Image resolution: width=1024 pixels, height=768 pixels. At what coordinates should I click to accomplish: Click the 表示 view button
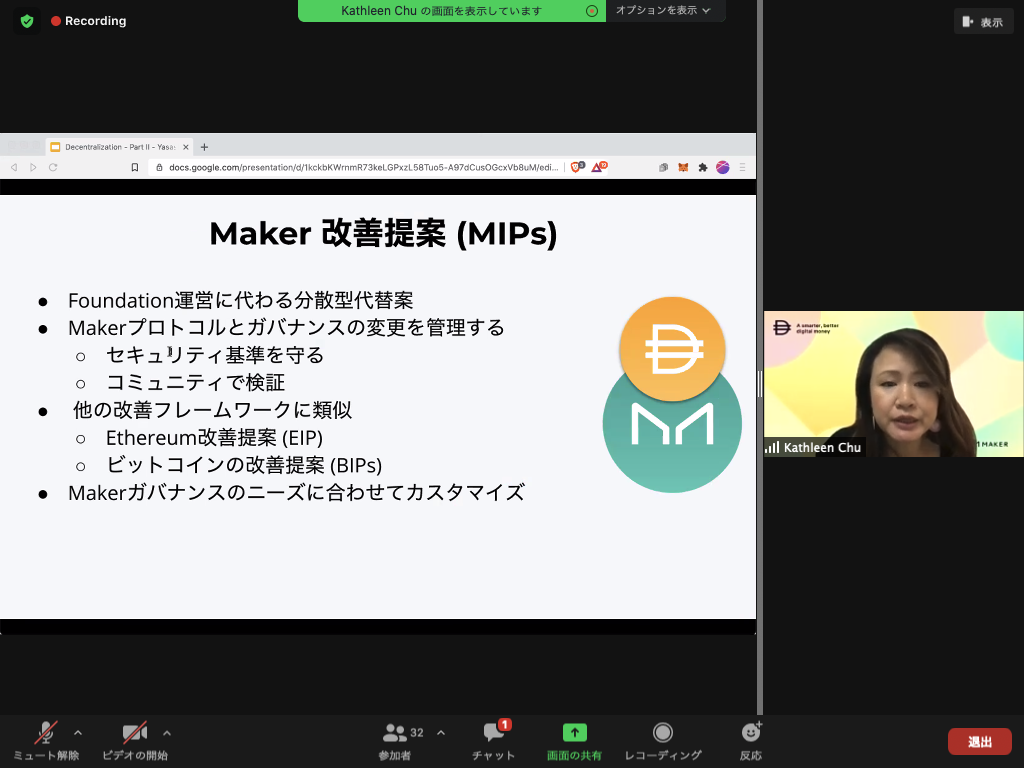(x=983, y=22)
